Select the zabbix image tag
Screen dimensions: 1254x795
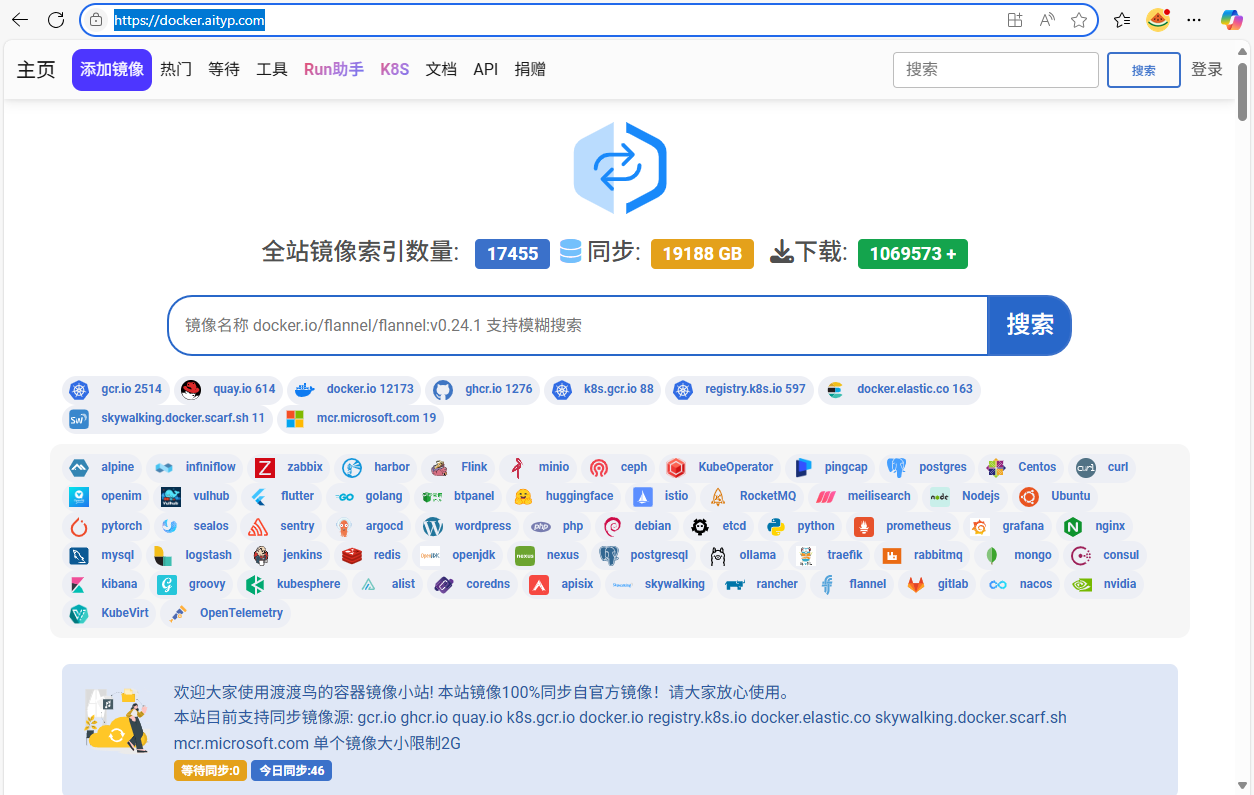click(x=290, y=467)
